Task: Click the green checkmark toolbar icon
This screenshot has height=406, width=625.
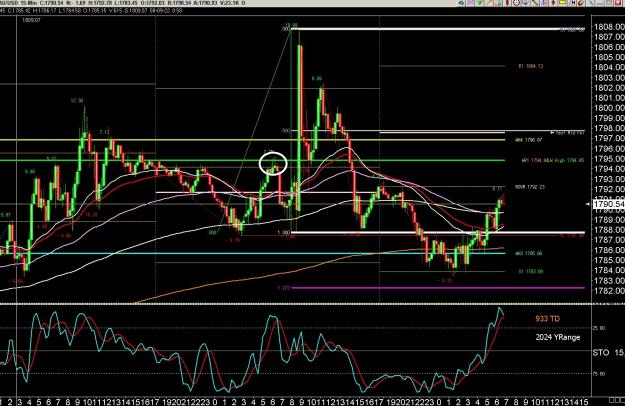Action: pyautogui.click(x=480, y=2)
